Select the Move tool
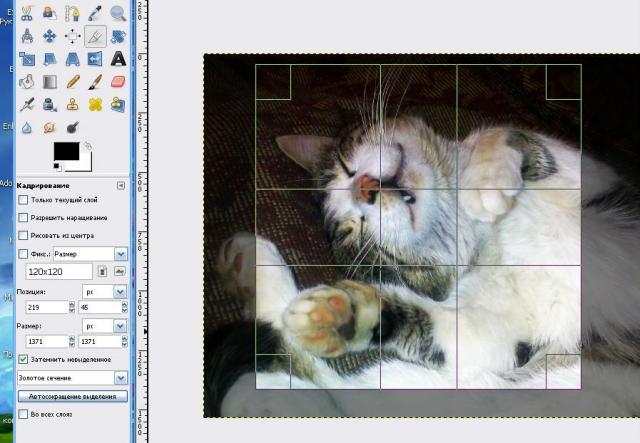This screenshot has width=640, height=443. (x=49, y=37)
